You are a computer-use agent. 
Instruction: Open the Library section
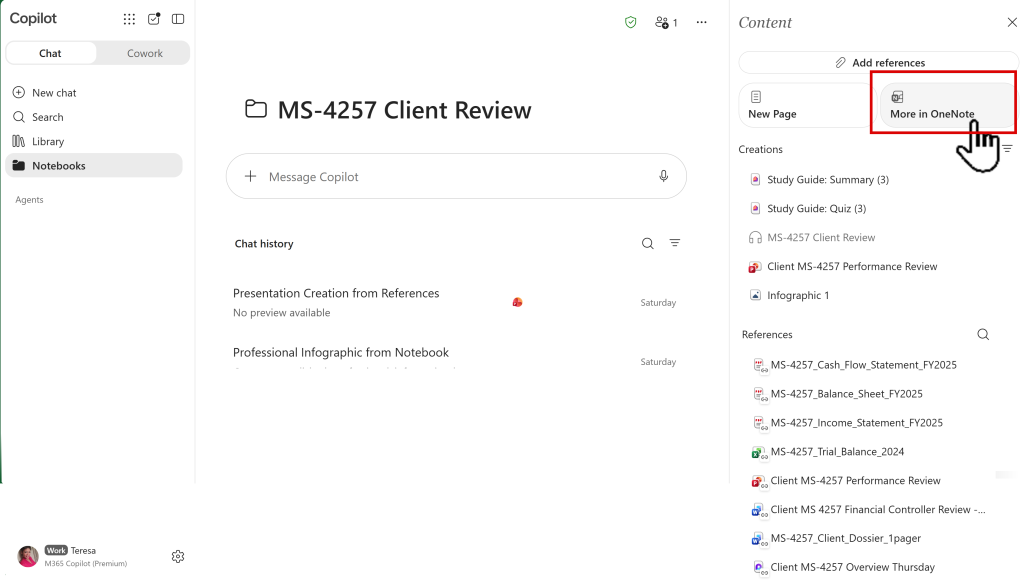[48, 141]
